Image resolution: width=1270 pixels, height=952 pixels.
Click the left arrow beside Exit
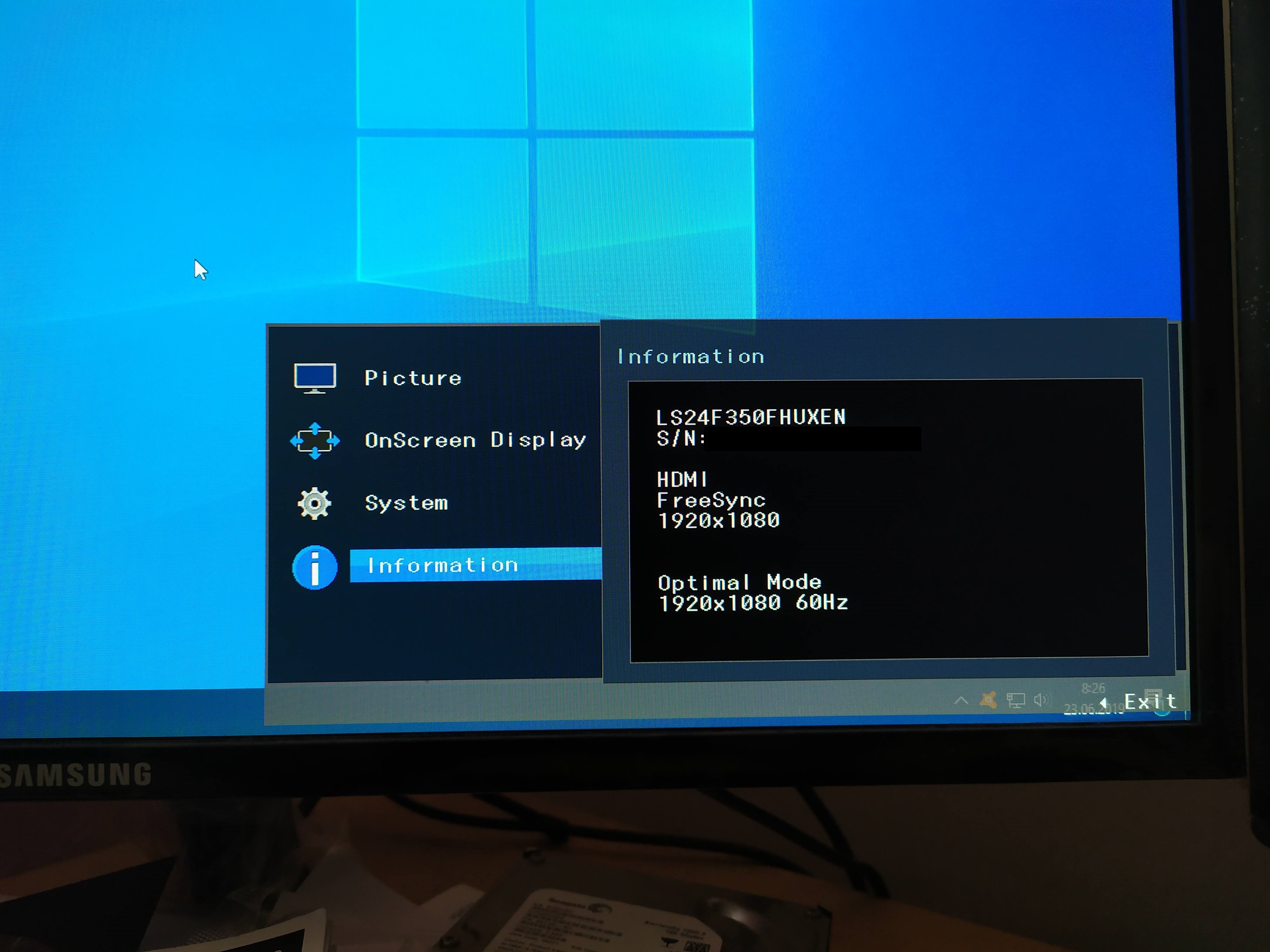1103,702
